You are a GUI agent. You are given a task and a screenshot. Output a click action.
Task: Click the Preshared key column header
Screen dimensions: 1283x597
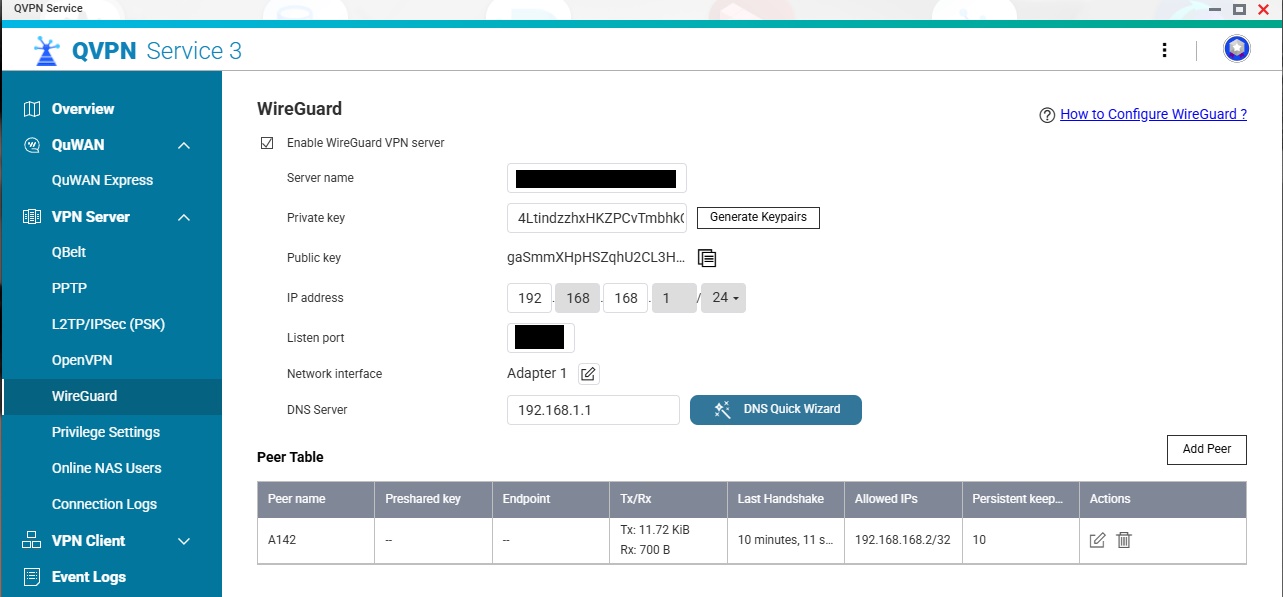click(x=434, y=499)
